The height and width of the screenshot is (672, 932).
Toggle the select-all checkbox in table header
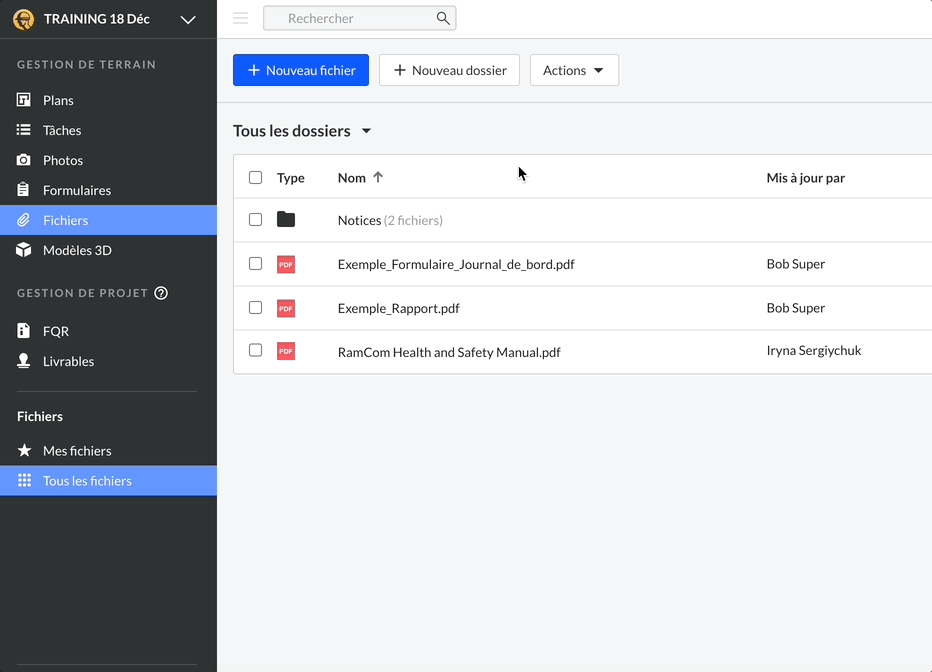(x=256, y=178)
